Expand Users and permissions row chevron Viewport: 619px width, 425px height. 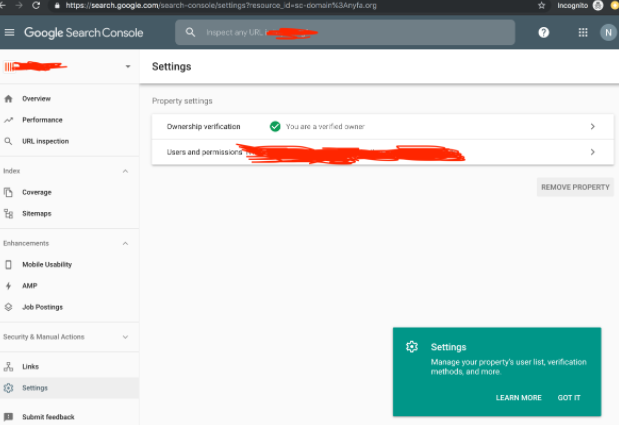(x=593, y=152)
